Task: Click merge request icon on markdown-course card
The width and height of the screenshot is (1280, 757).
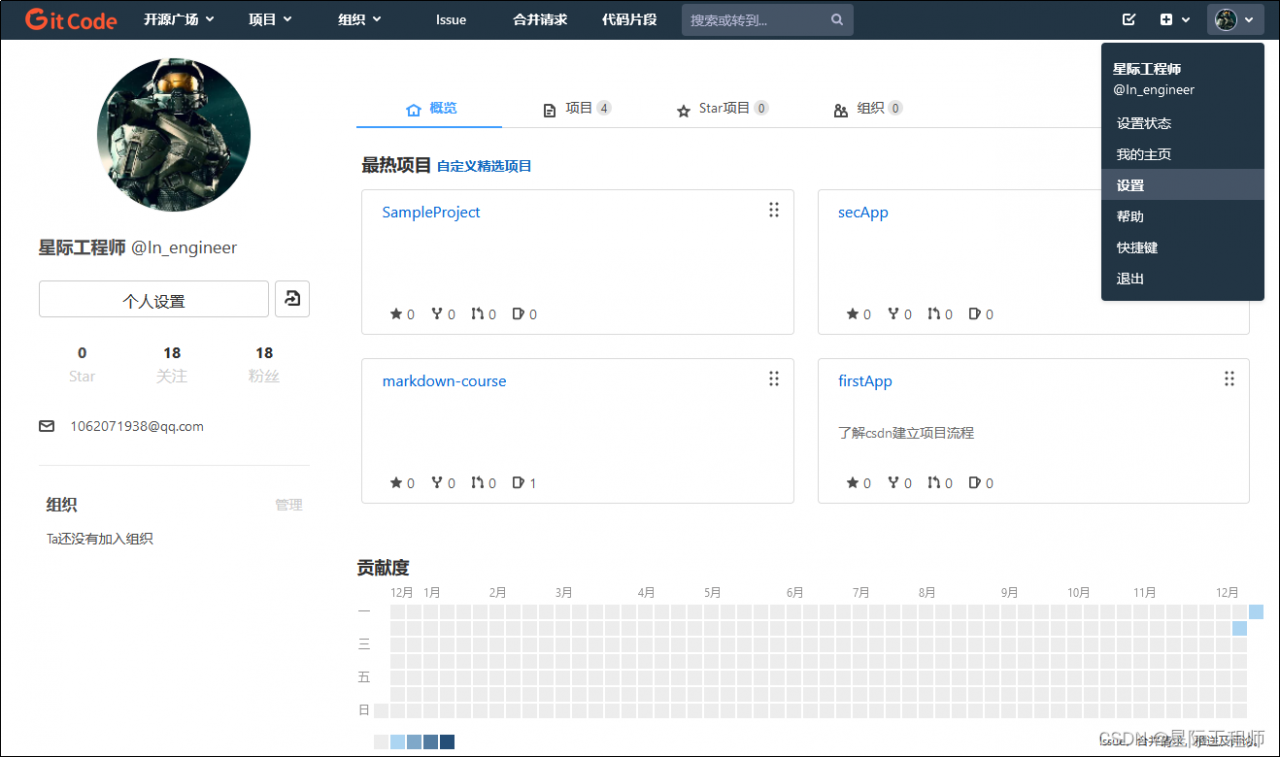Action: [x=478, y=483]
